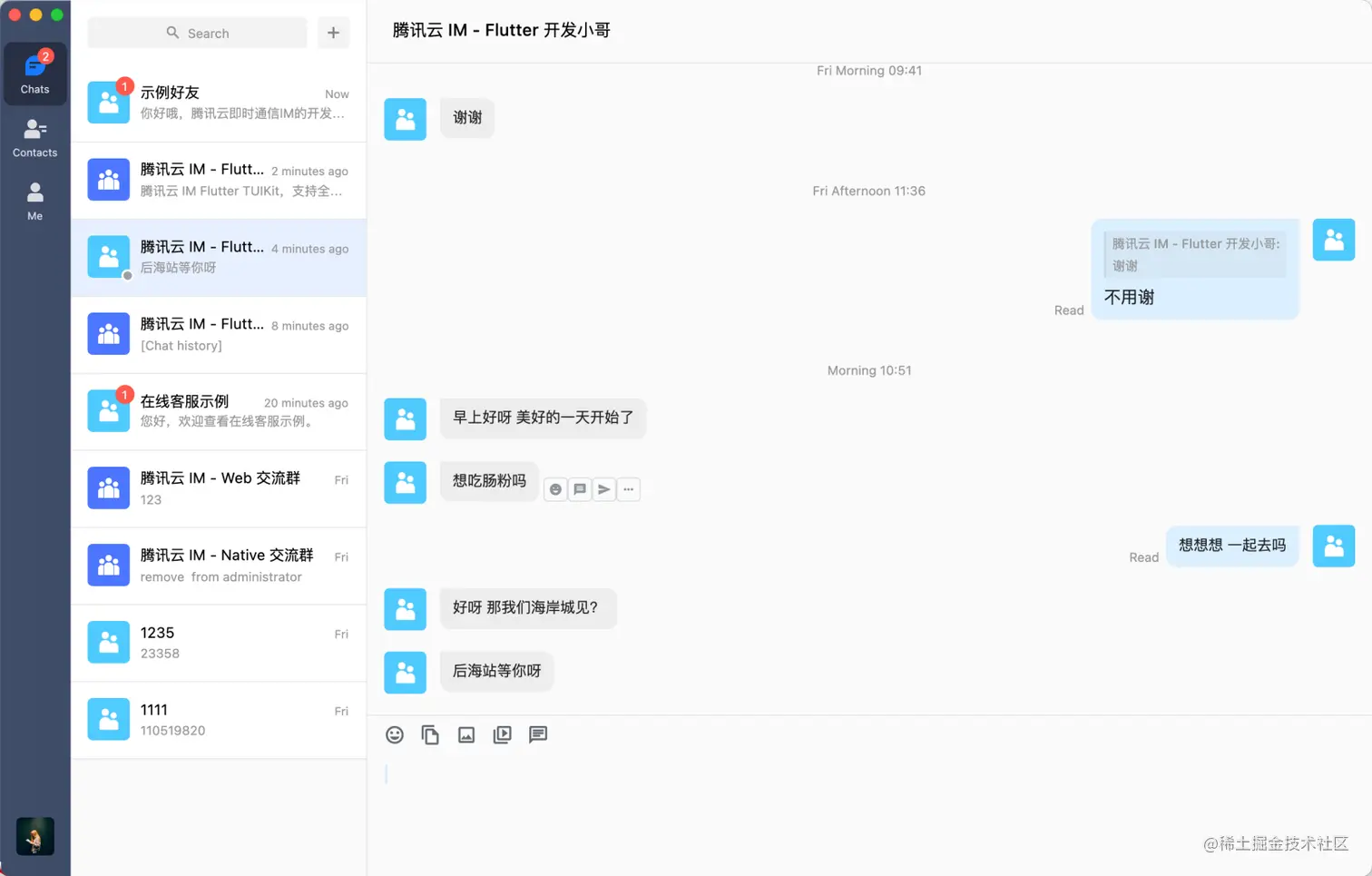Click the 好呀 那我们海岸城见？ message
Viewport: 1372px width, 876px height.
click(x=528, y=608)
